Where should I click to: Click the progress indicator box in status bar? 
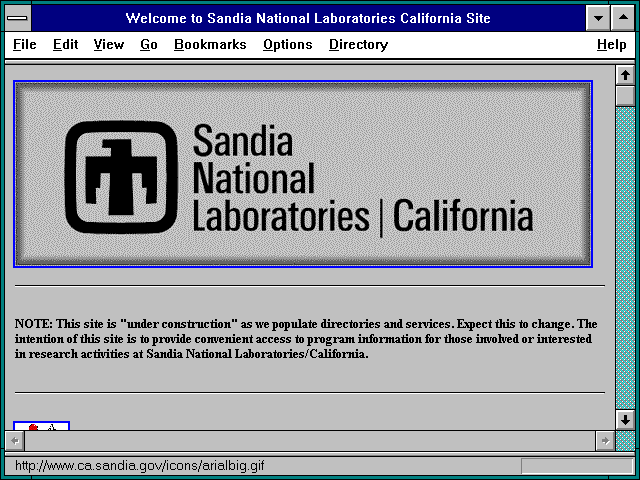click(x=577, y=466)
